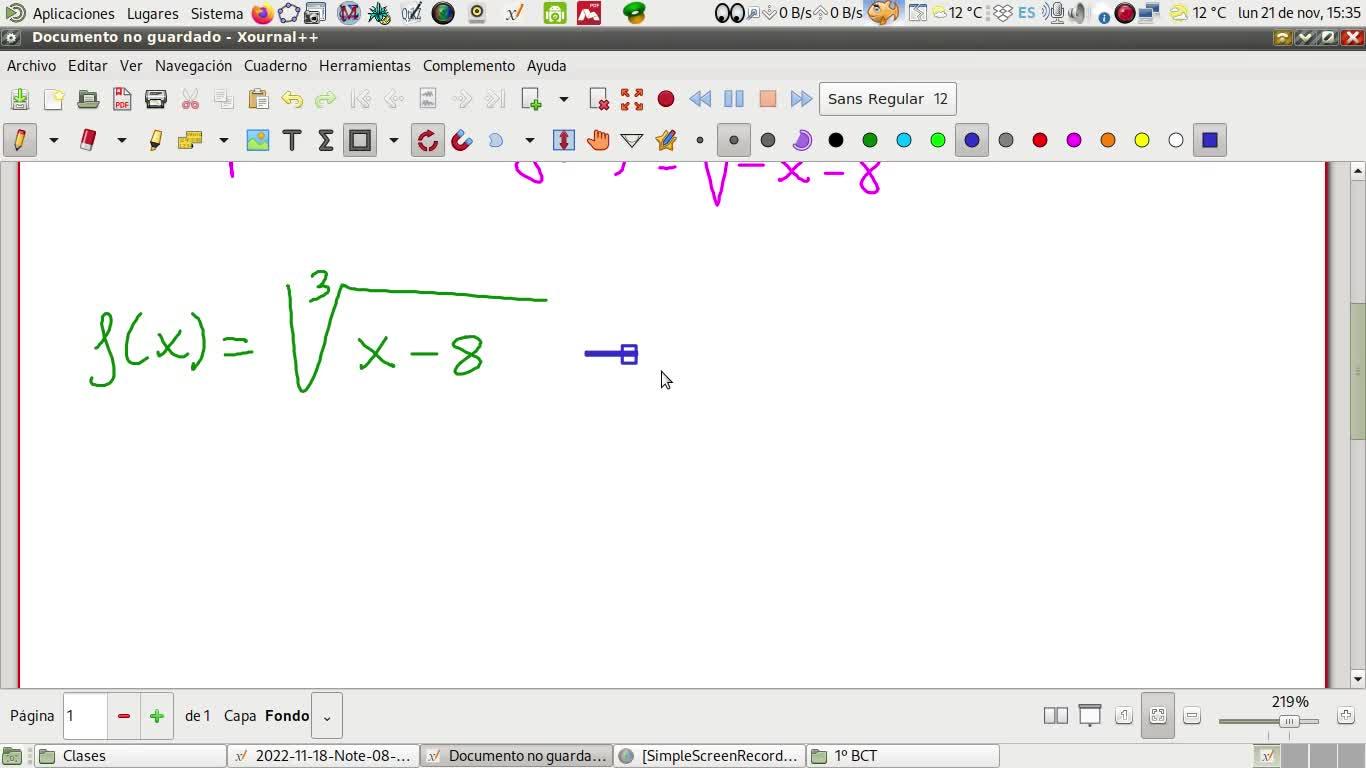Create a new document with the New icon
This screenshot has height=768, width=1366.
tap(54, 99)
